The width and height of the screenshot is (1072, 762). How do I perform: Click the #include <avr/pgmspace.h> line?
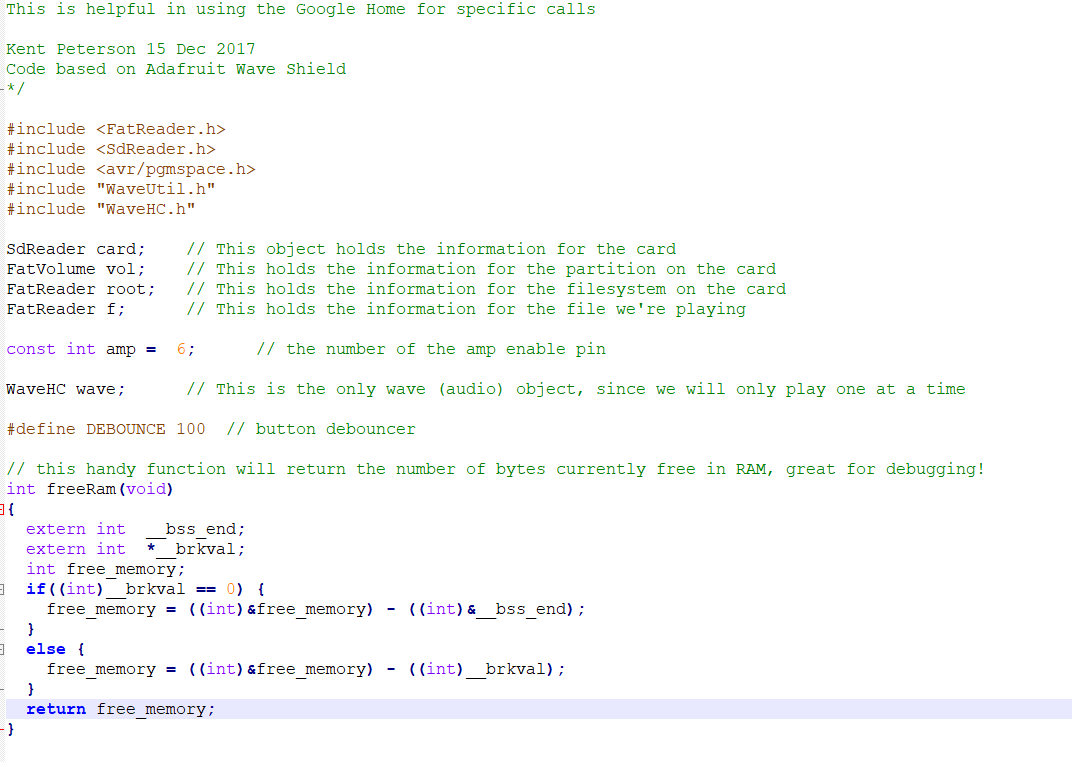click(130, 168)
